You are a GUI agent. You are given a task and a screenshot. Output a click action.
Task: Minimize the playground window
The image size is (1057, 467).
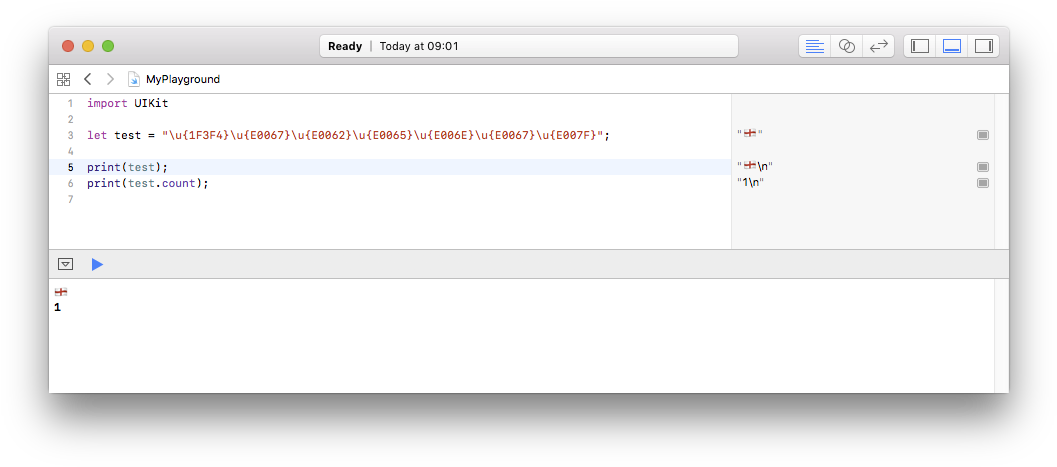[88, 46]
